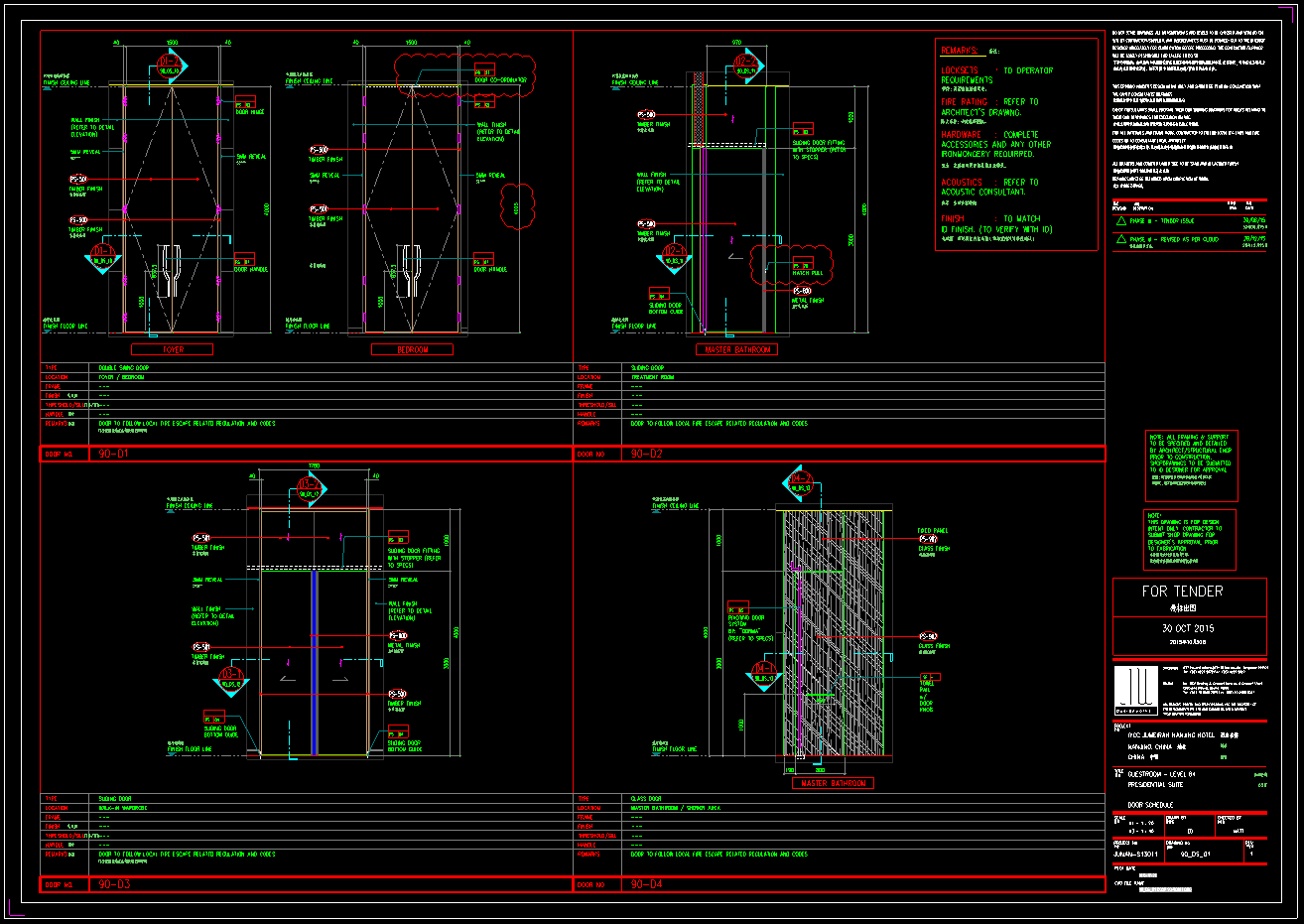This screenshot has width=1304, height=924.
Task: Click the REMARKS heading
Action: 960,51
